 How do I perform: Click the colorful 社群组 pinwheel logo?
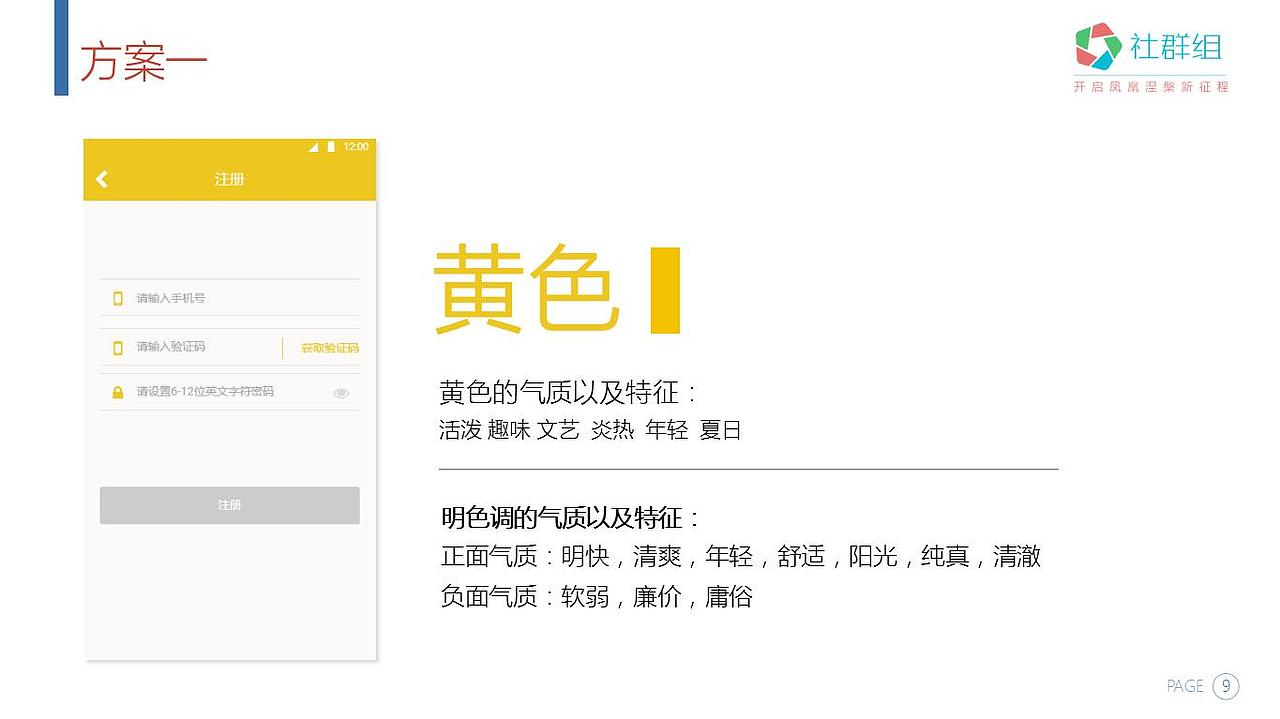pyautogui.click(x=1098, y=45)
